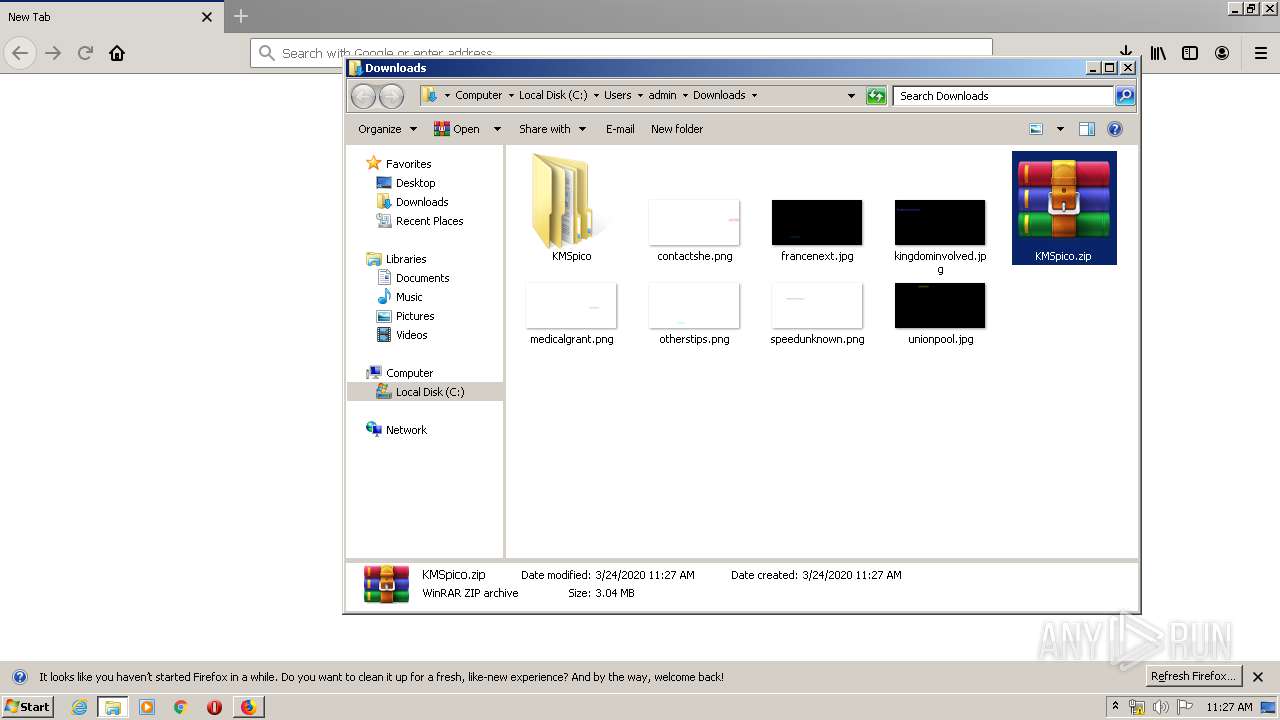Viewport: 1280px width, 720px height.
Task: Open new Firefox tab with plus
Action: [241, 16]
